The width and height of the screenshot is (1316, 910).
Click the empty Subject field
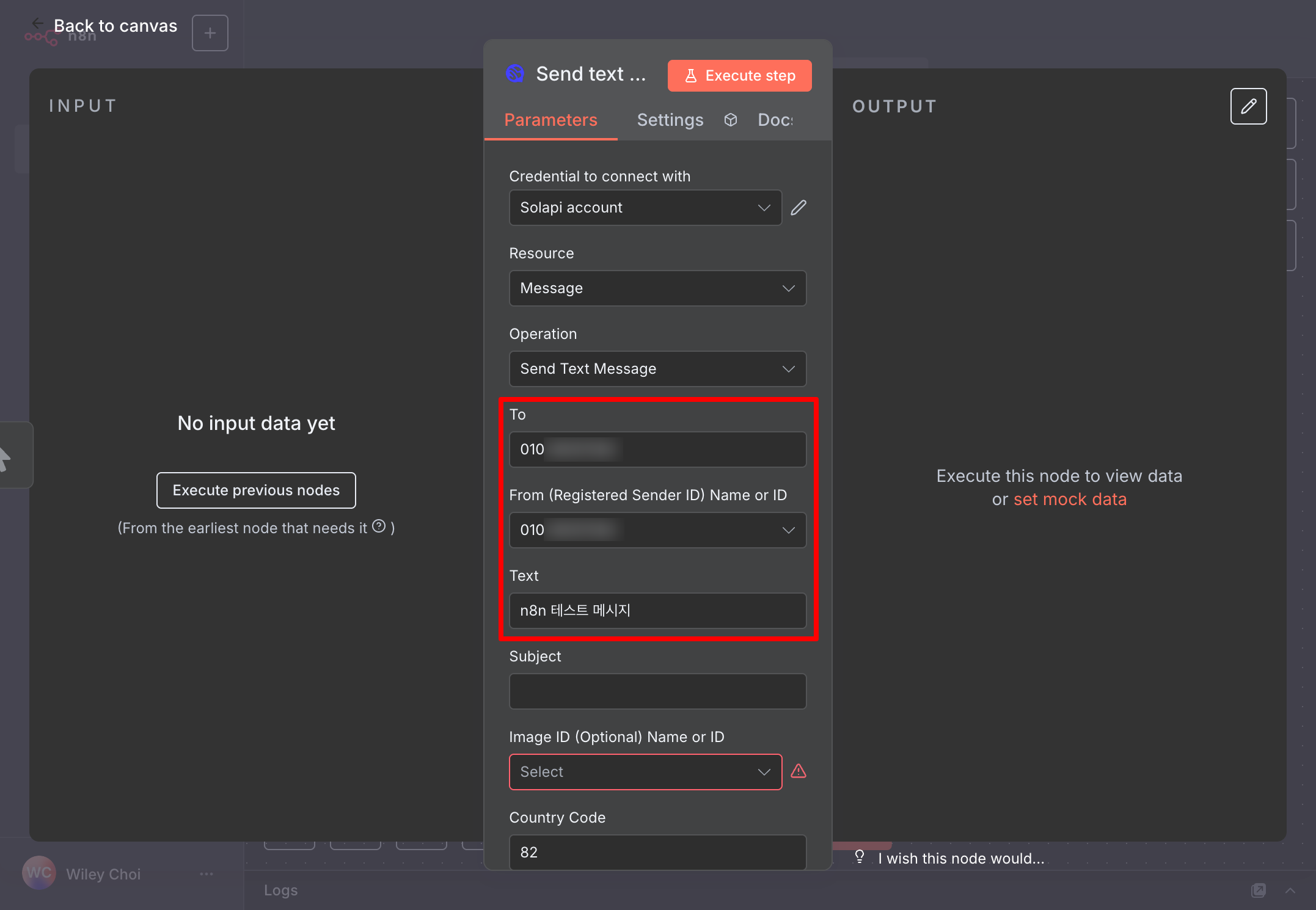tap(657, 691)
